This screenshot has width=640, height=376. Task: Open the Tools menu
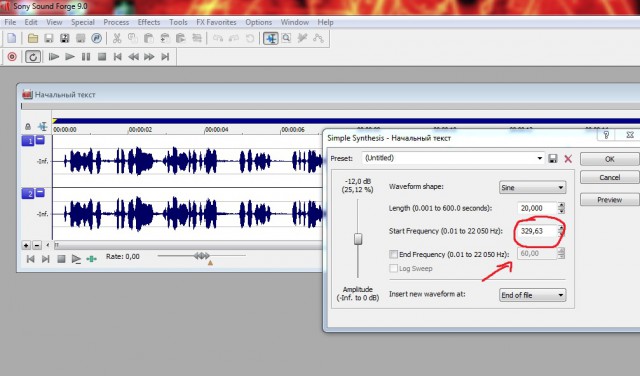pyautogui.click(x=178, y=22)
